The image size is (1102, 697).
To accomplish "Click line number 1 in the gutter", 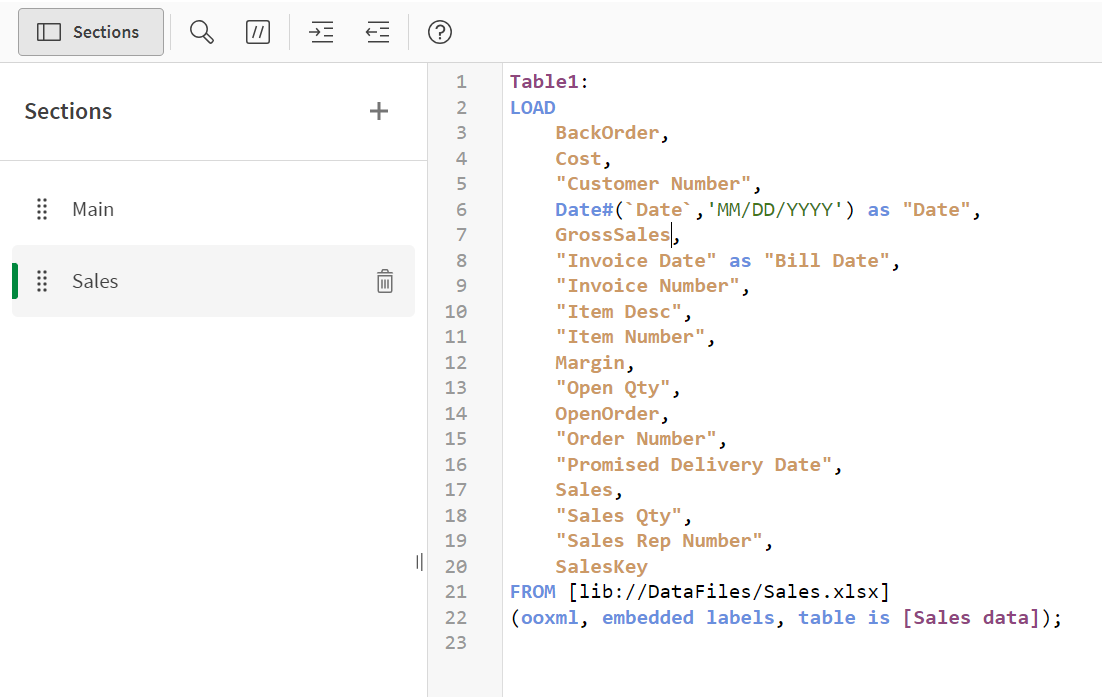I will pyautogui.click(x=461, y=82).
